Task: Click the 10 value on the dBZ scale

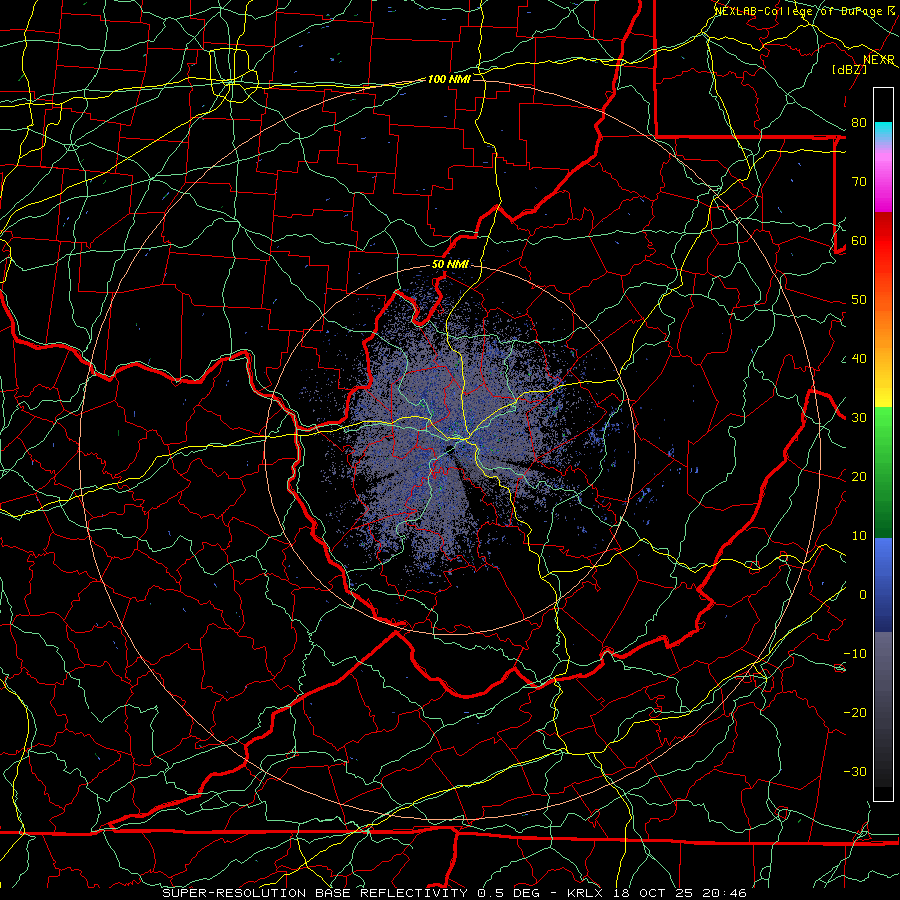Action: pyautogui.click(x=859, y=536)
